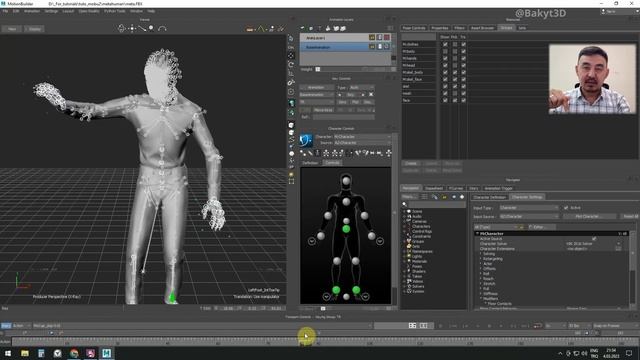The image size is (640, 360).
Task: Switch to the Character Definition tab
Action: tap(489, 197)
